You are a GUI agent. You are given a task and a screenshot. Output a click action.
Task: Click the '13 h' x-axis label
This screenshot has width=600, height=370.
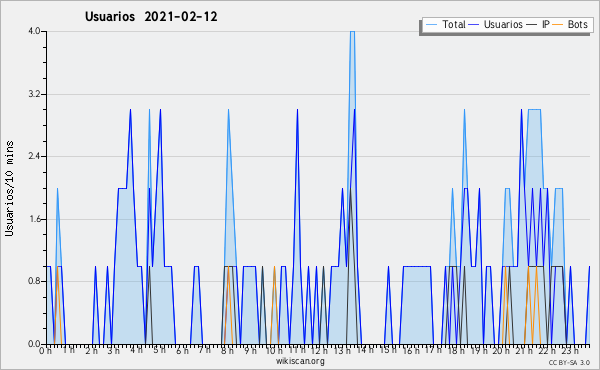tap(342, 351)
